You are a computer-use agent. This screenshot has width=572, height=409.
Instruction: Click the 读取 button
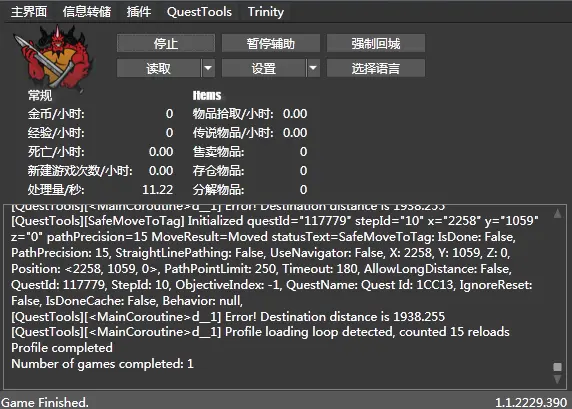click(159, 68)
